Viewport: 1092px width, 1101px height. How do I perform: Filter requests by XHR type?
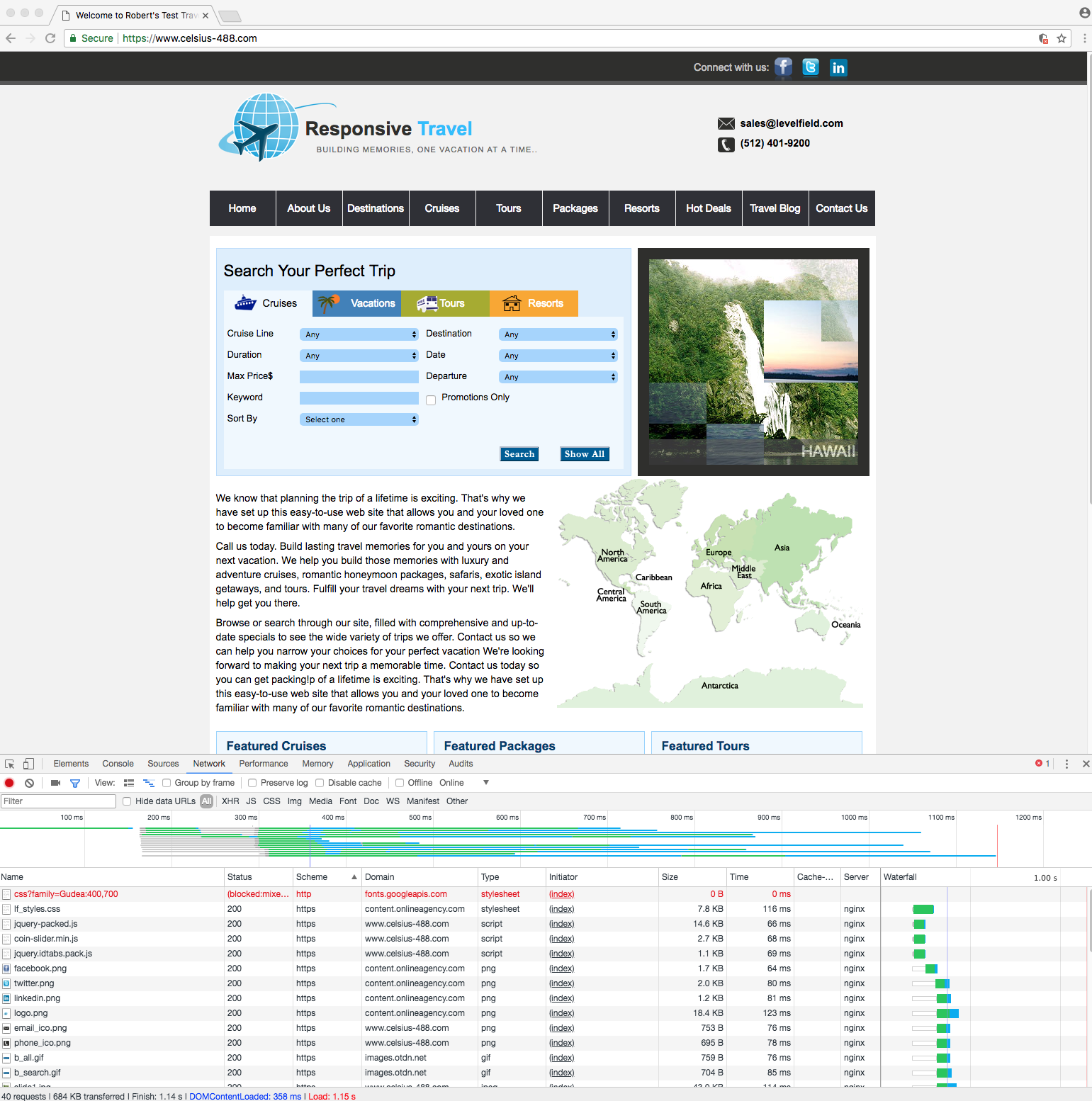point(230,801)
